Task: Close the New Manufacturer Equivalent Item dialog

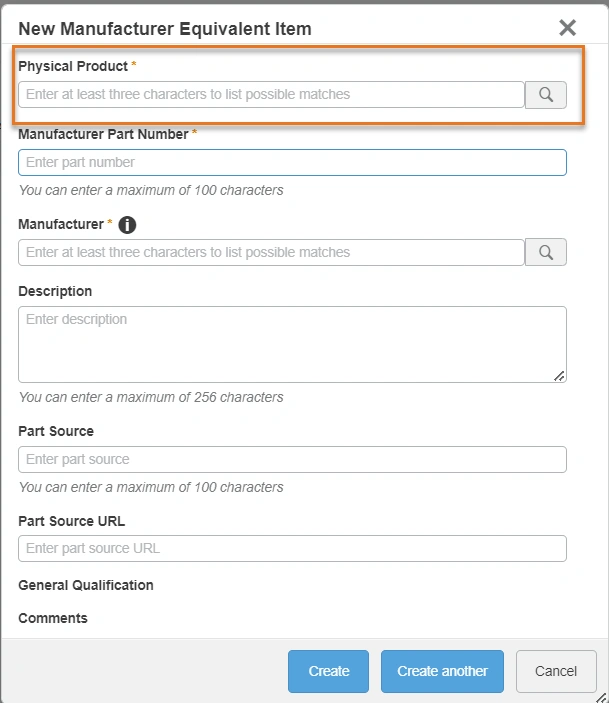Action: coord(568,28)
